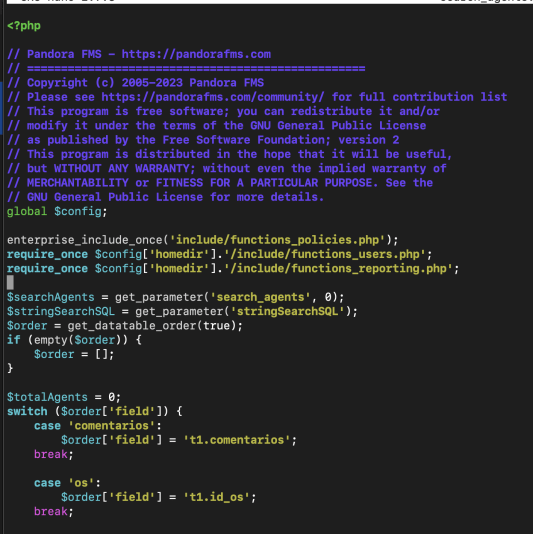Image resolution: width=533 pixels, height=534 pixels.
Task: Open the https://pandorafms.com URL in comment
Action: (x=196, y=54)
